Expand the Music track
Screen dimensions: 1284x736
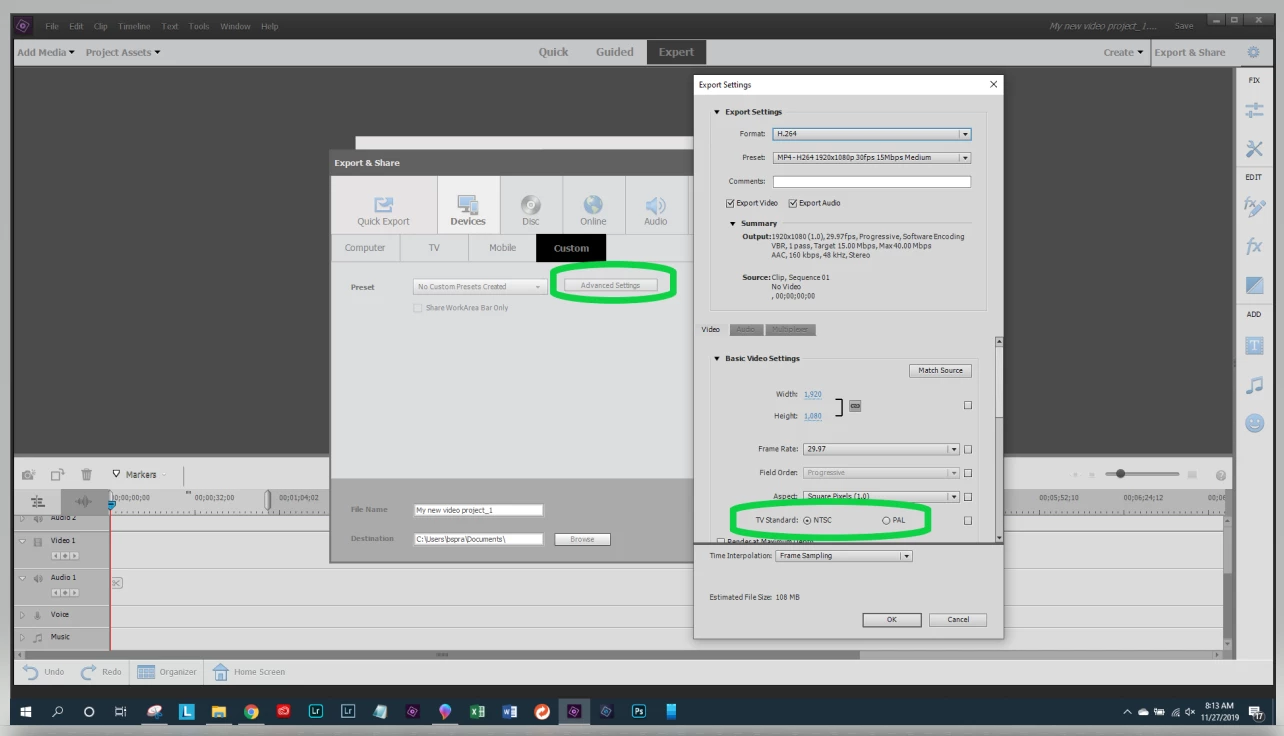[x=22, y=637]
